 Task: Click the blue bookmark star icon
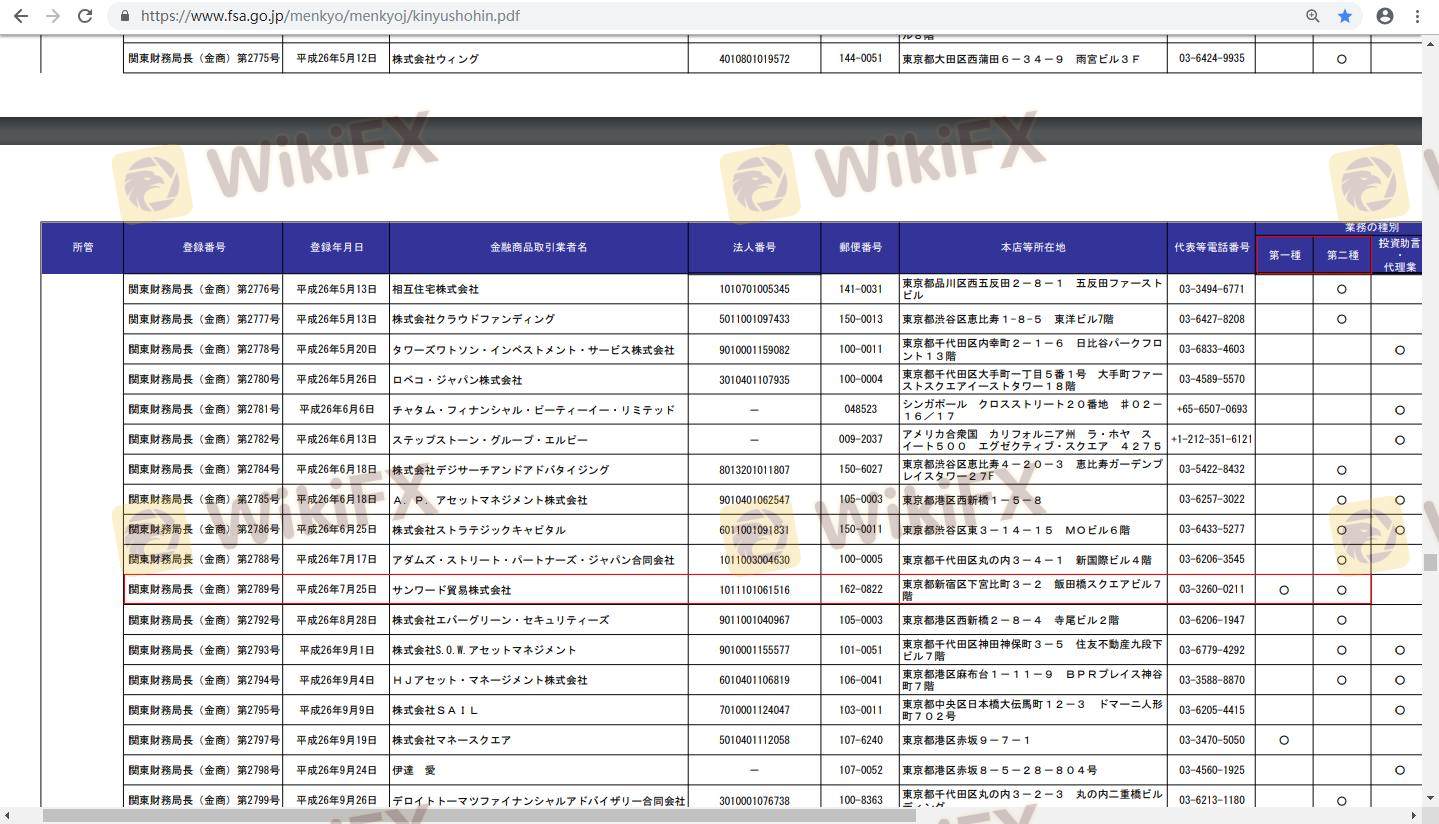(1345, 16)
